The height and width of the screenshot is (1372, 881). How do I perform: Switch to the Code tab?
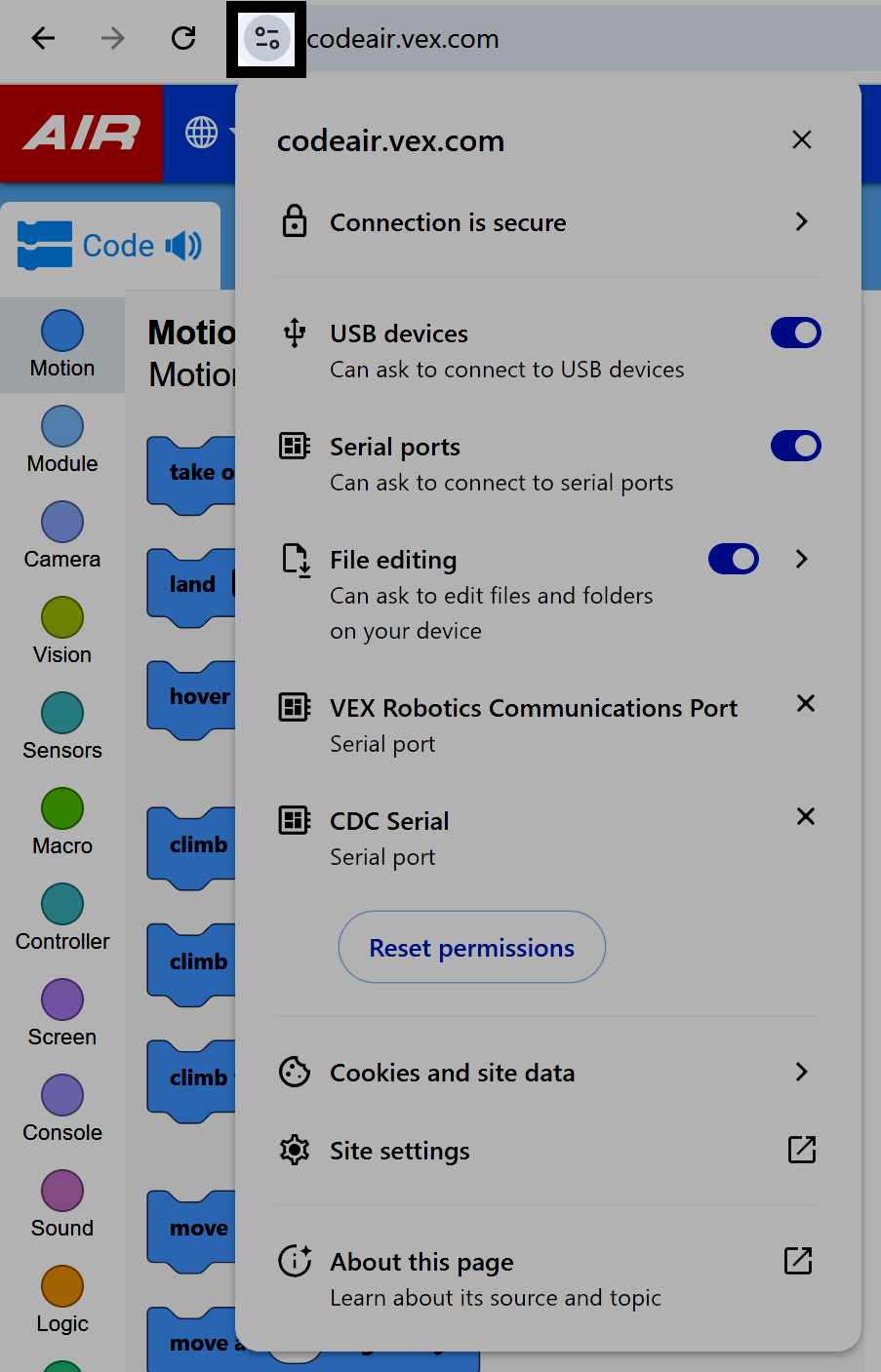98,244
